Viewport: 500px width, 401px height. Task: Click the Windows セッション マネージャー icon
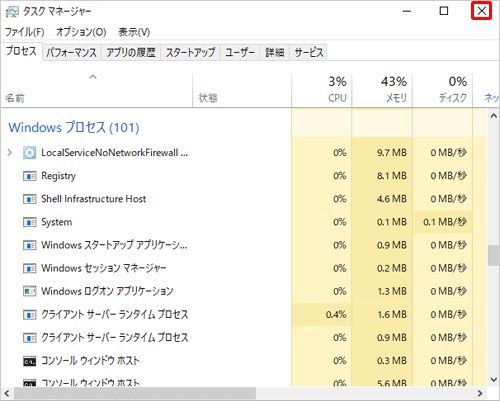pyautogui.click(x=29, y=268)
